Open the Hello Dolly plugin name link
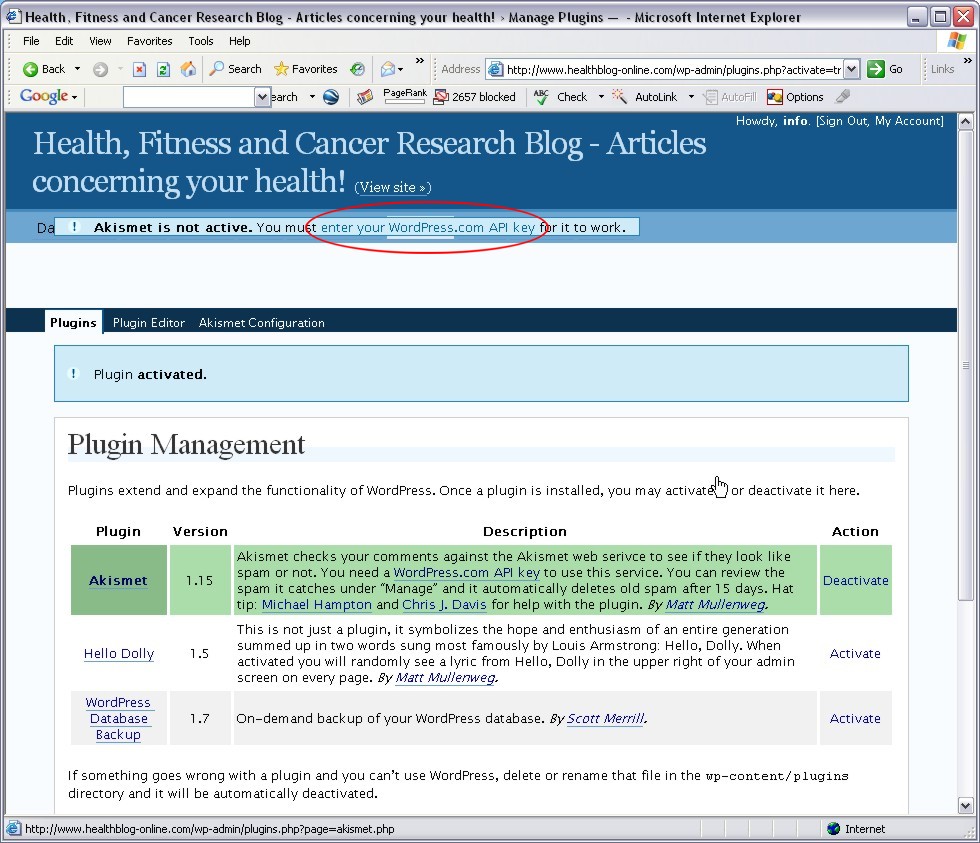980x843 pixels. click(119, 654)
